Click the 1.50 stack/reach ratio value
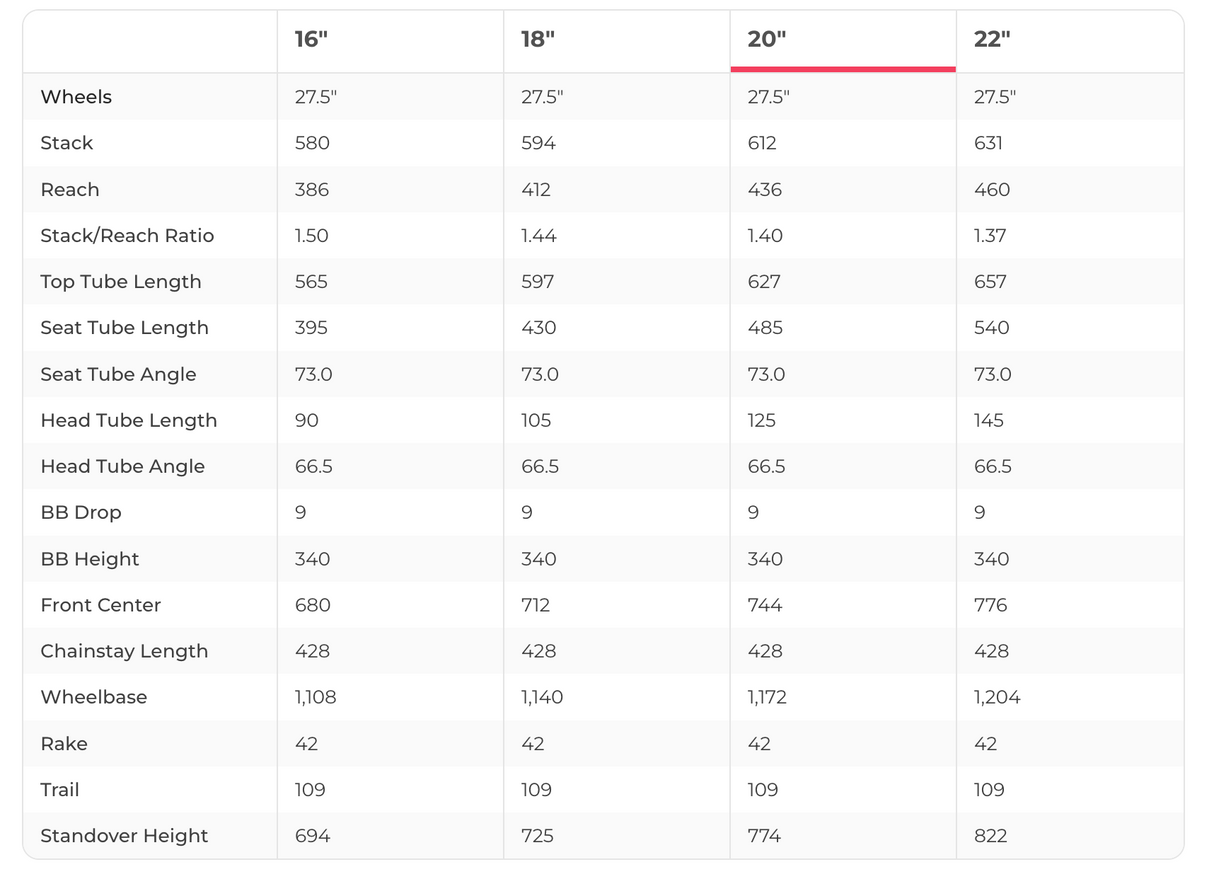 [x=312, y=236]
